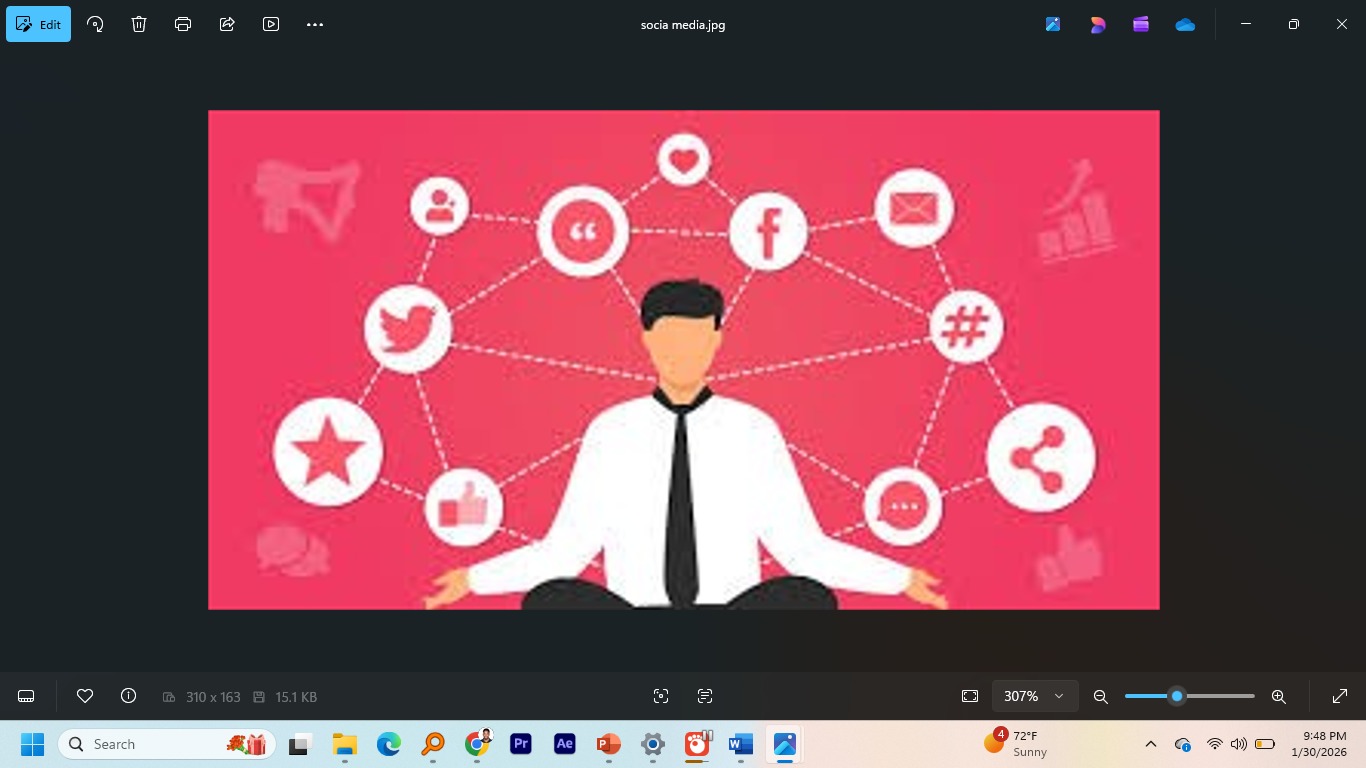Rotate the photo
Screen dimensions: 1366x768
pyautogui.click(x=95, y=24)
